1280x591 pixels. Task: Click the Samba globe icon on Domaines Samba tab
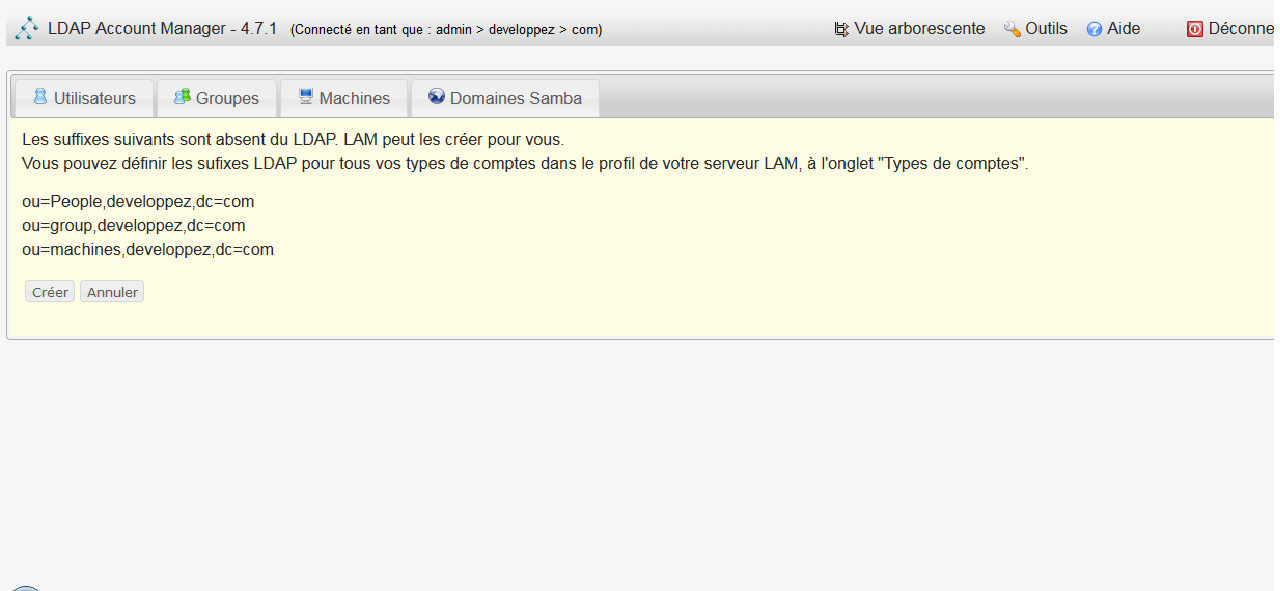coord(436,96)
